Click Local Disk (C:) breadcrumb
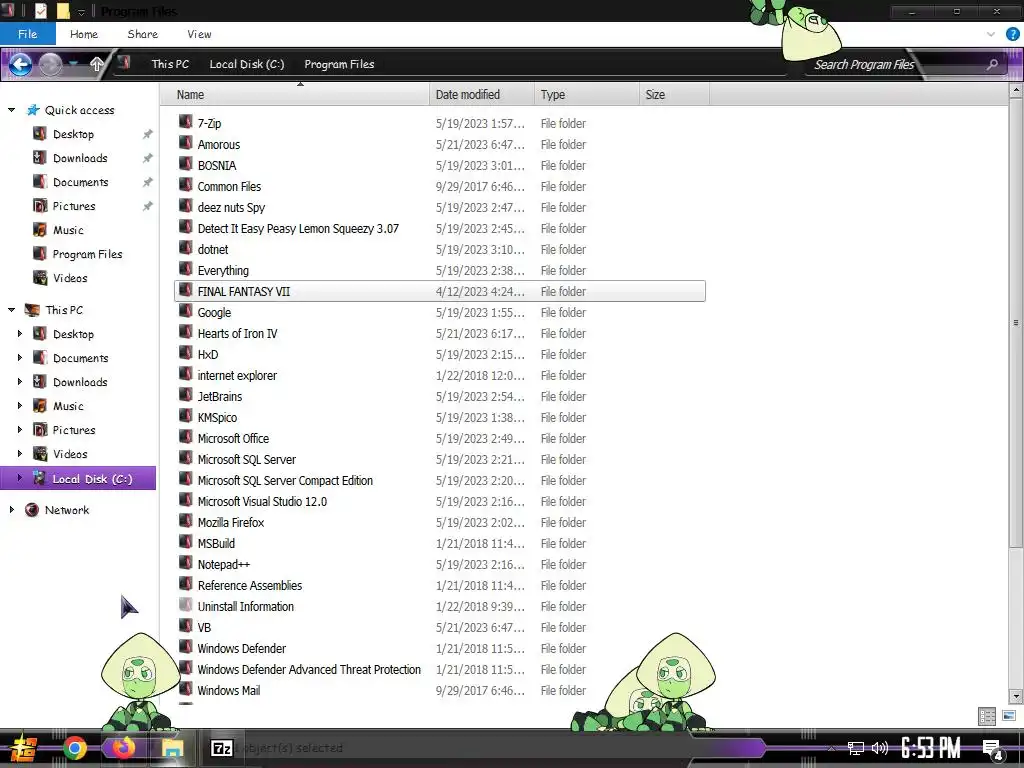The width and height of the screenshot is (1024, 768). [246, 64]
